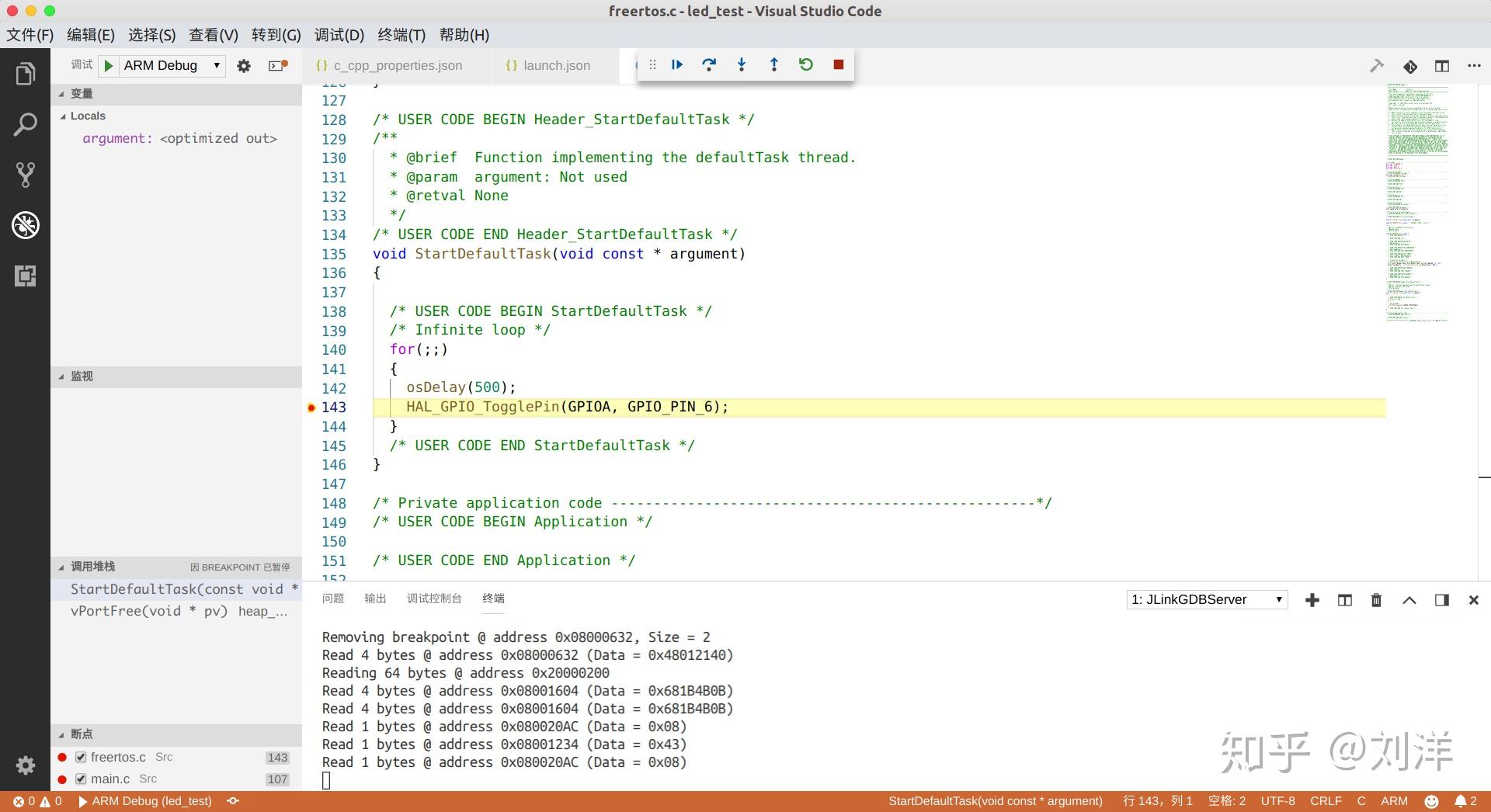The width and height of the screenshot is (1491, 812).
Task: Open notifications bell in status bar
Action: pos(1466,801)
